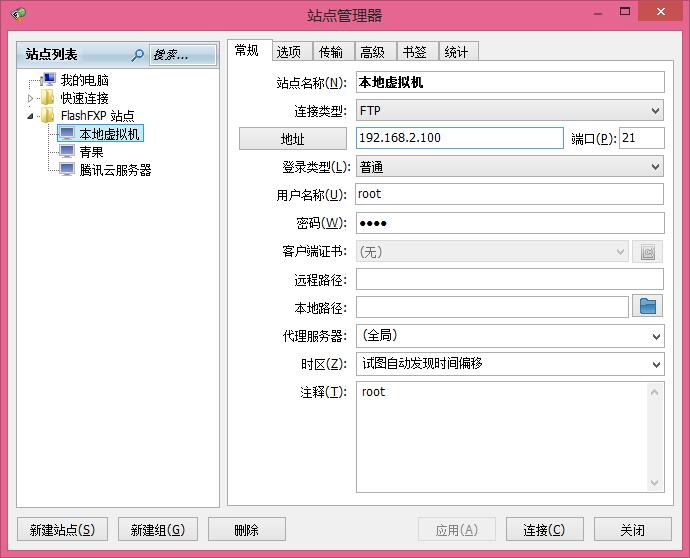Click the notes scrollbar down arrow
This screenshot has width=690, height=558.
point(654,483)
